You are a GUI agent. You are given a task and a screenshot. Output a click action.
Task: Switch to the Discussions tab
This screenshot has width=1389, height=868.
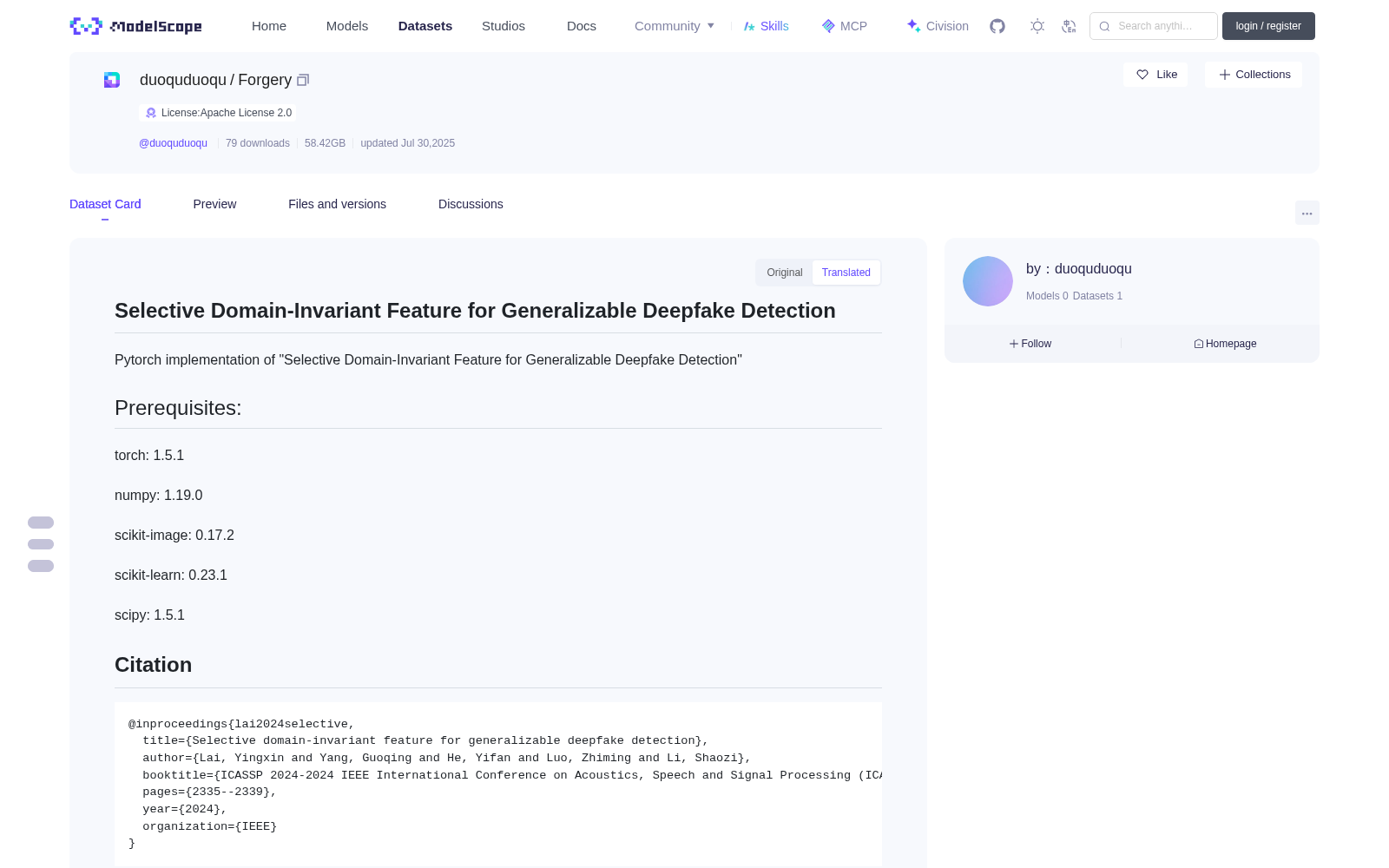(x=471, y=204)
